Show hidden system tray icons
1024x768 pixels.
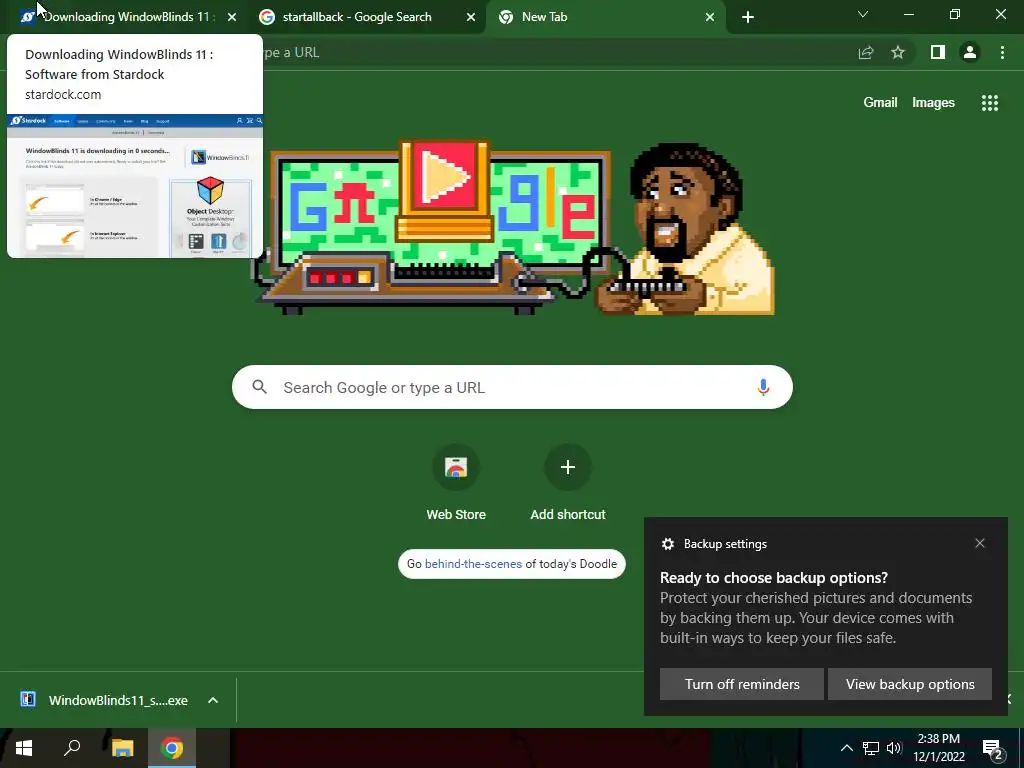(x=846, y=748)
